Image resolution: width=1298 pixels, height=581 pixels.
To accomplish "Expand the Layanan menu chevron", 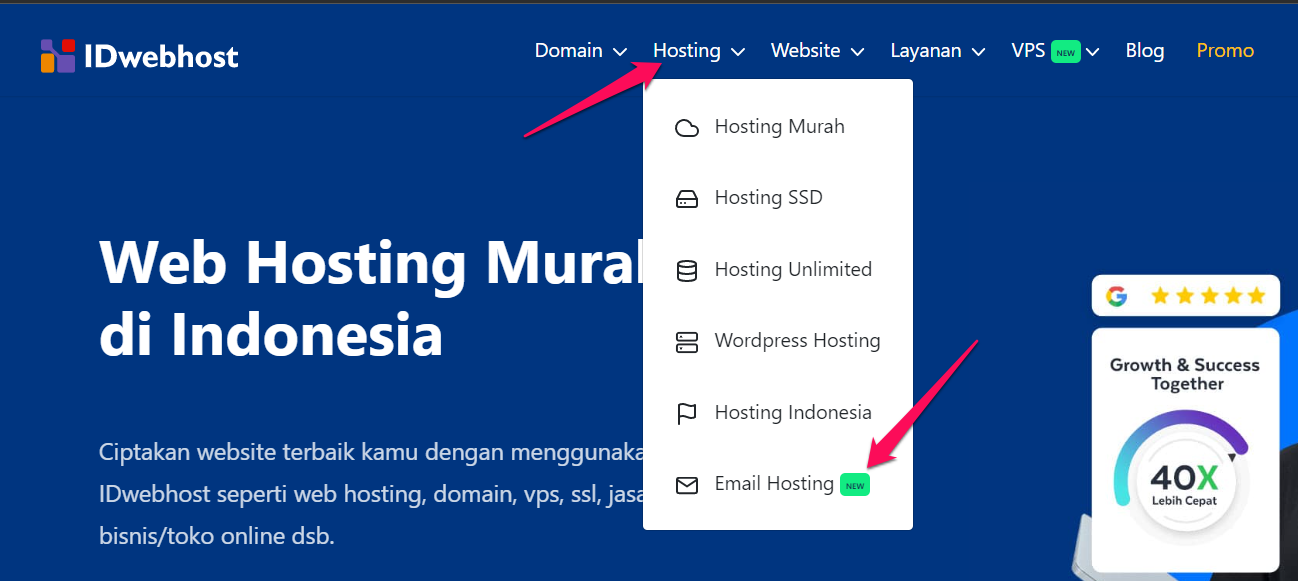I will click(978, 52).
